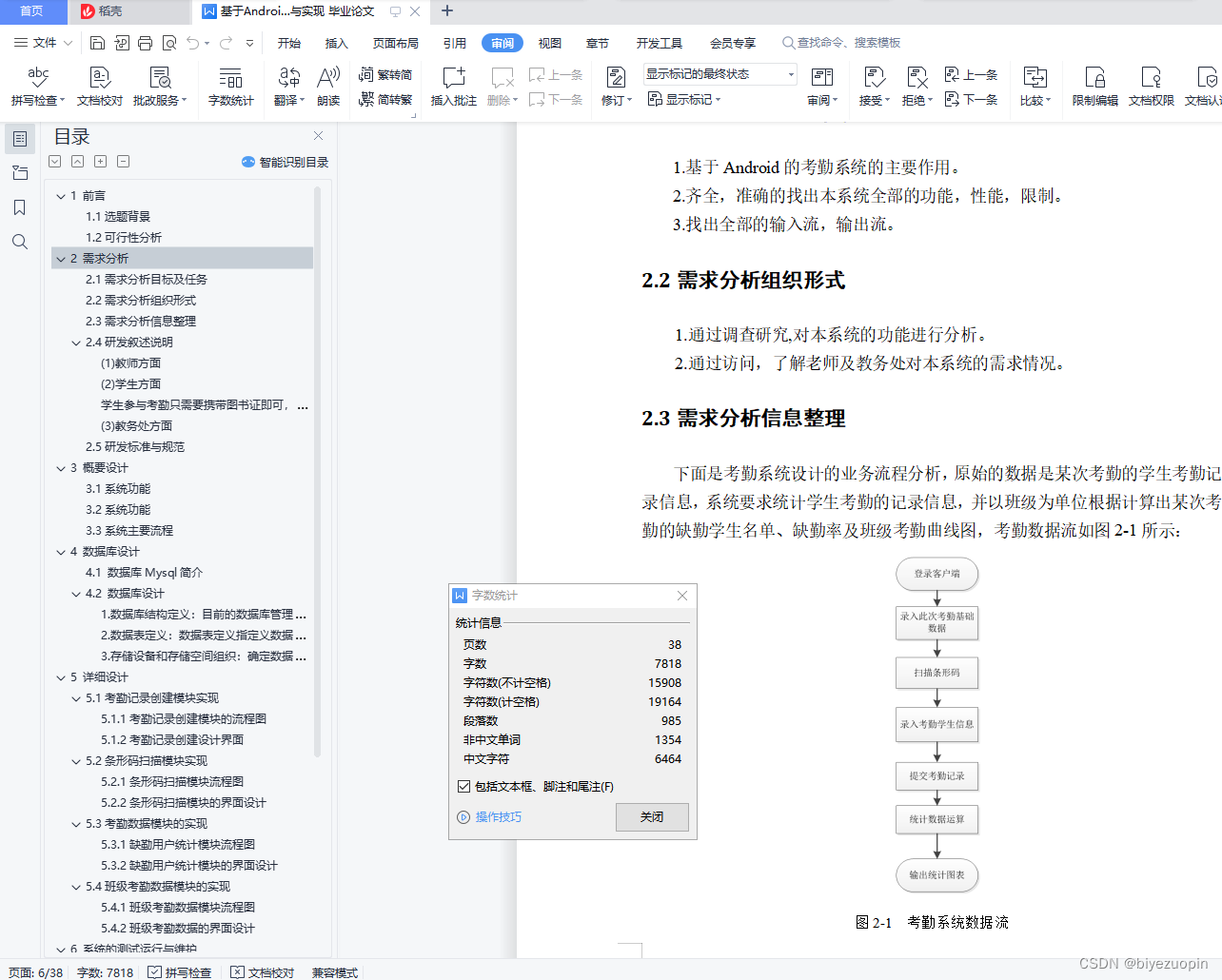Open the show markup (显示标记) dropdown
This screenshot has width=1222, height=980.
pyautogui.click(x=684, y=99)
